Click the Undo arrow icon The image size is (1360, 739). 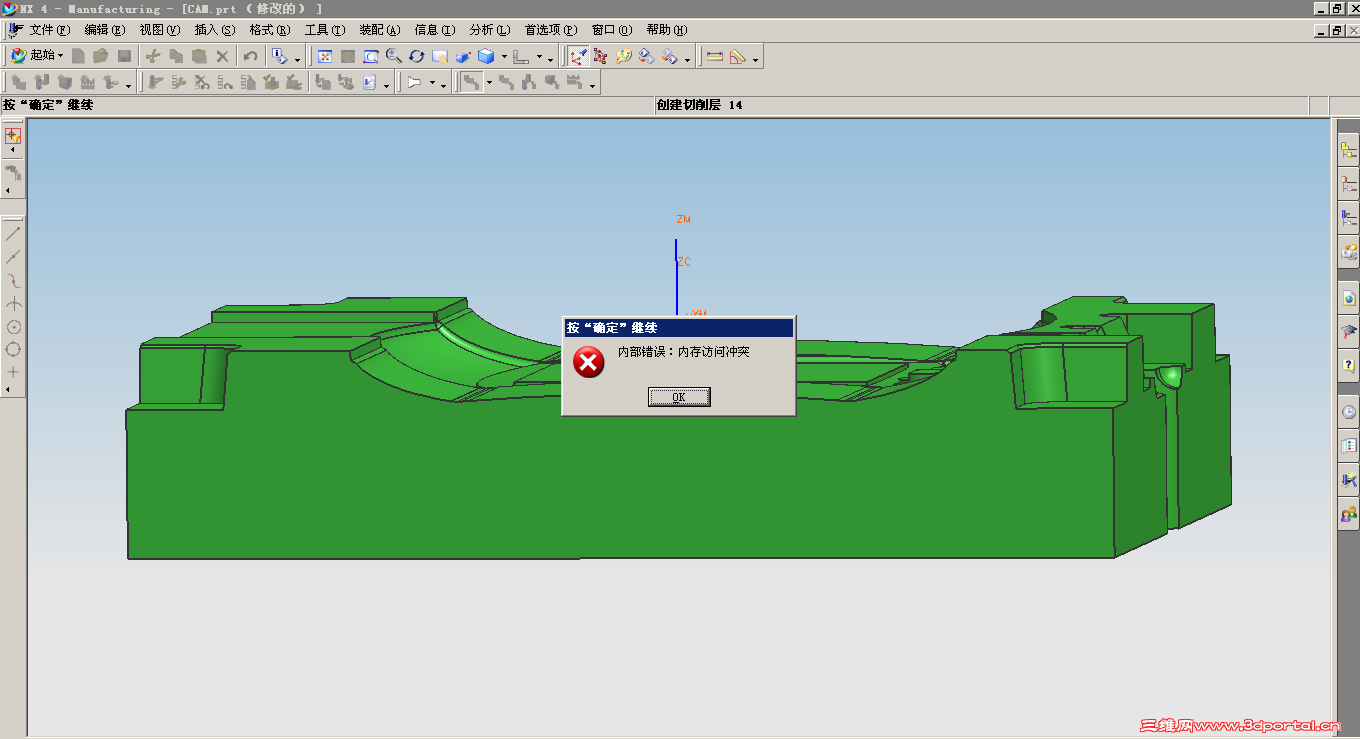pyautogui.click(x=251, y=56)
